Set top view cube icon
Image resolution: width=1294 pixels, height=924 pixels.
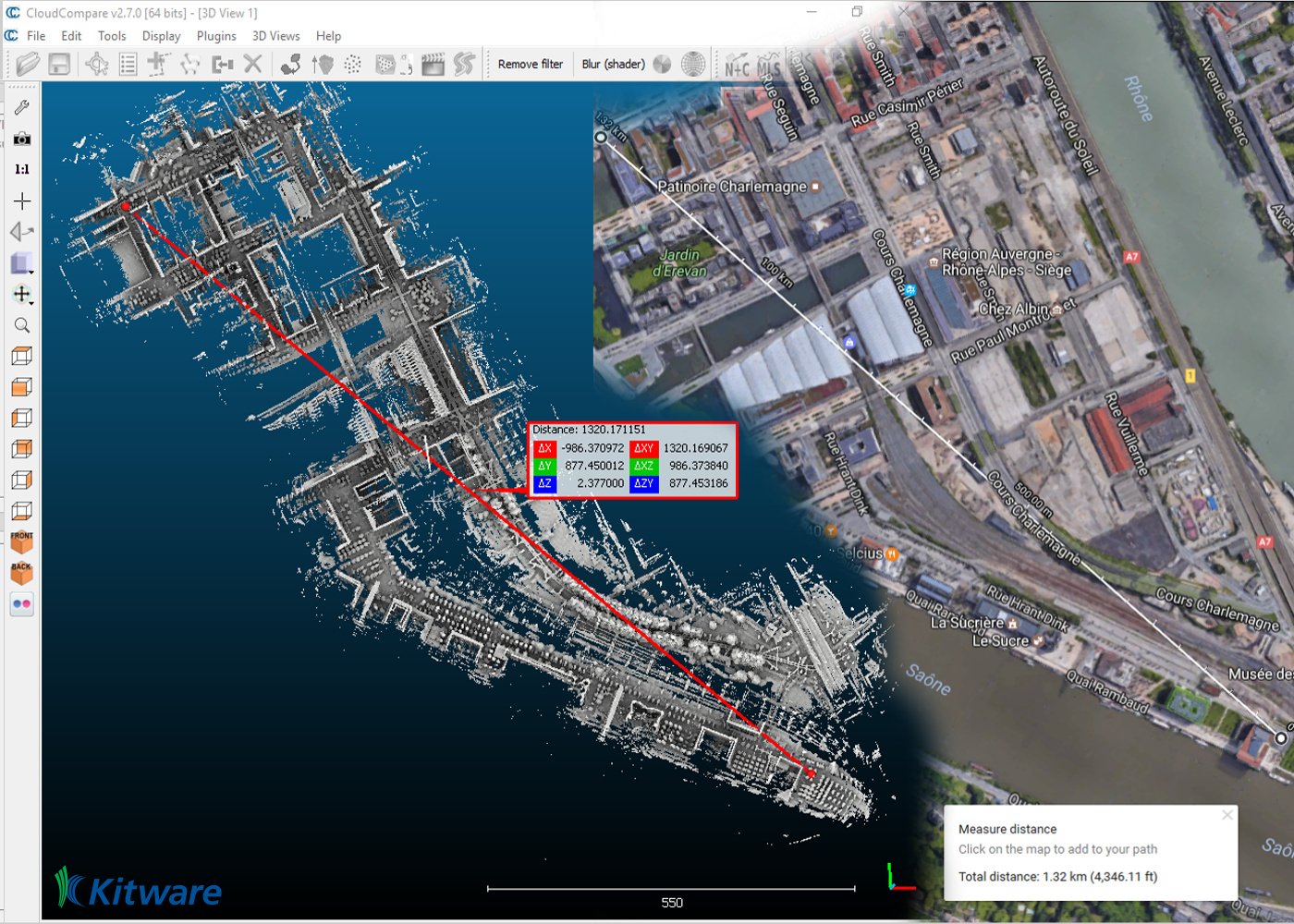point(22,356)
